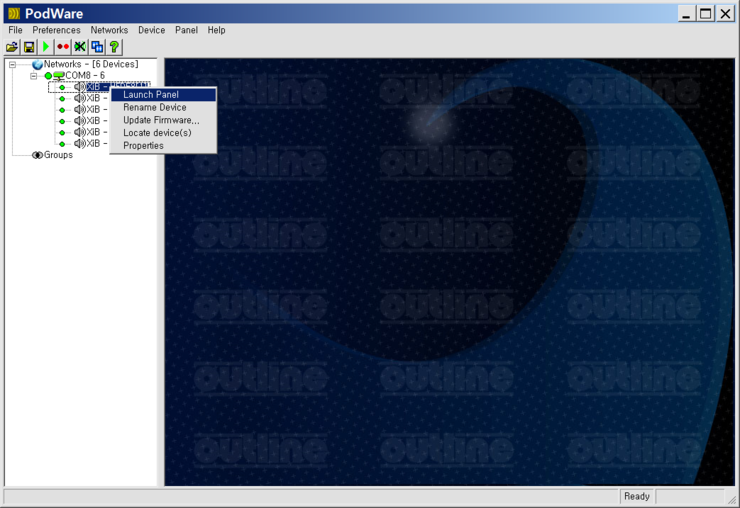This screenshot has height=508, width=740.
Task: Click the green status circle beside COM8
Action: point(48,76)
